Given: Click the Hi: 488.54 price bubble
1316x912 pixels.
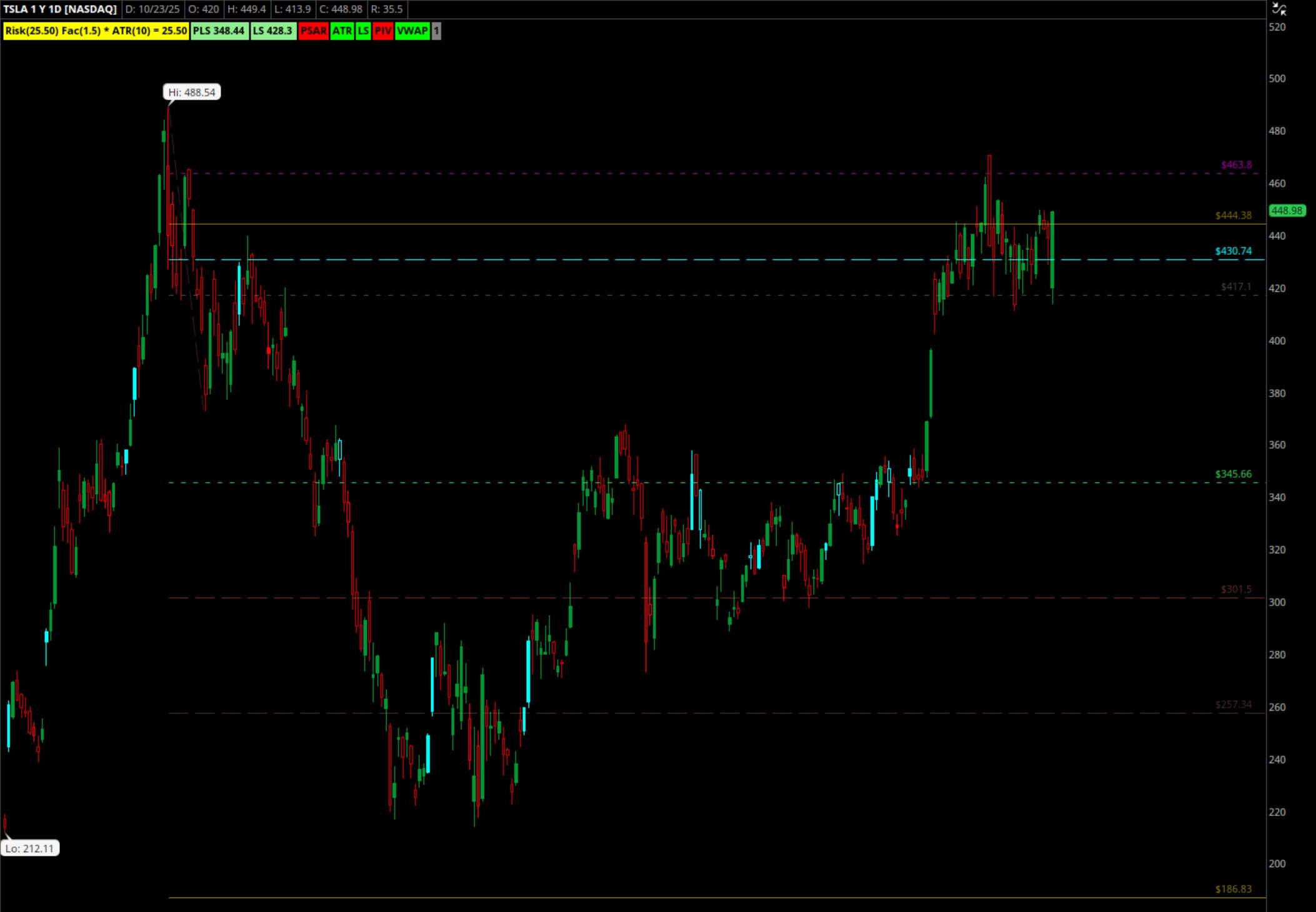Looking at the screenshot, I should [x=192, y=92].
